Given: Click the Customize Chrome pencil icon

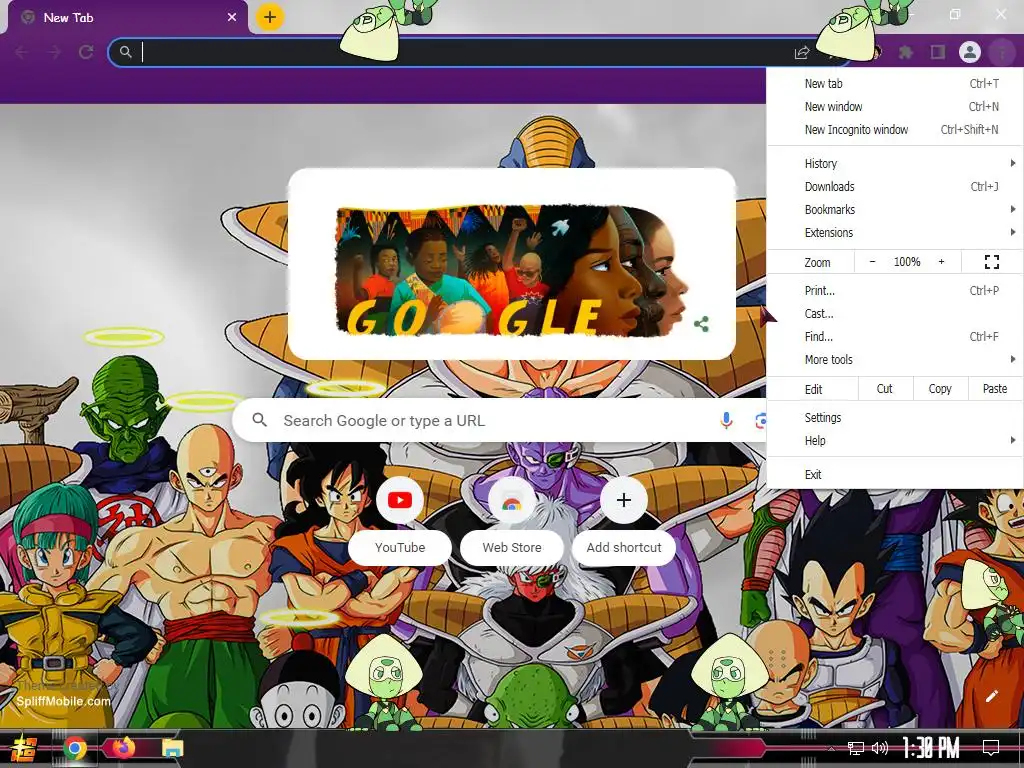Looking at the screenshot, I should 991,696.
